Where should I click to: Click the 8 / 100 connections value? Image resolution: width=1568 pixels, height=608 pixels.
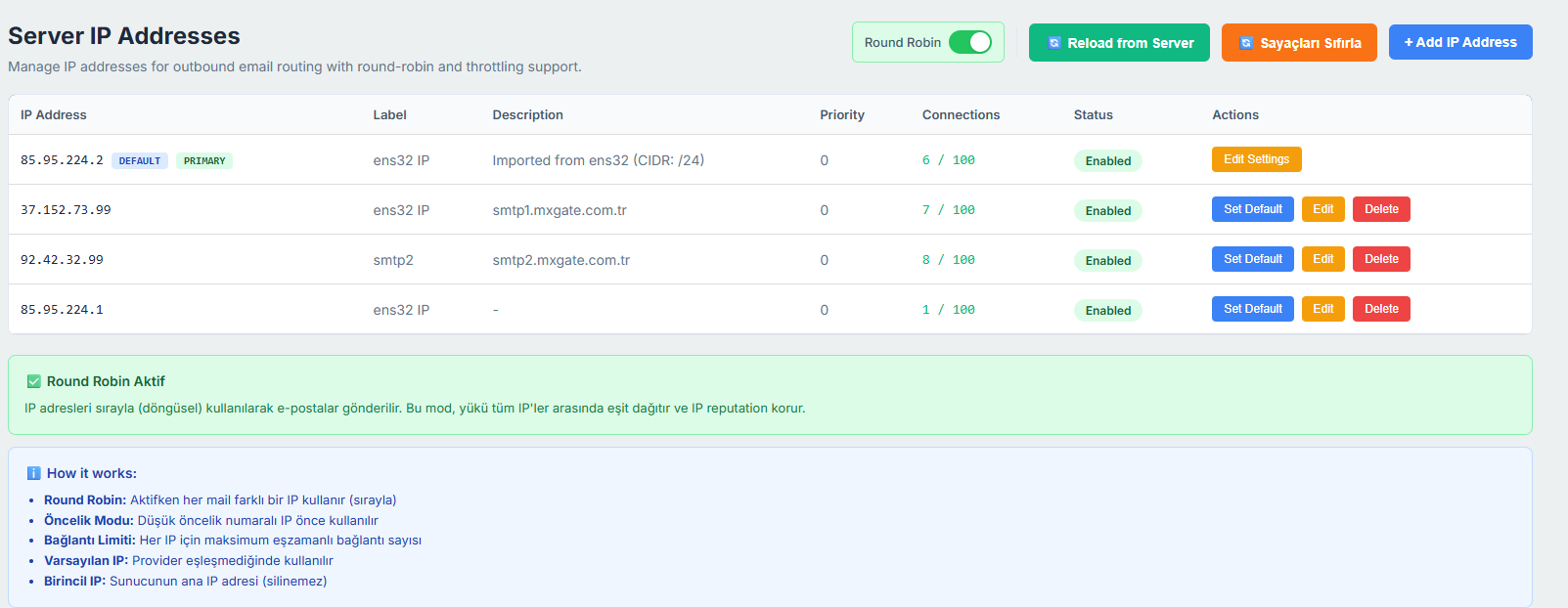(948, 260)
